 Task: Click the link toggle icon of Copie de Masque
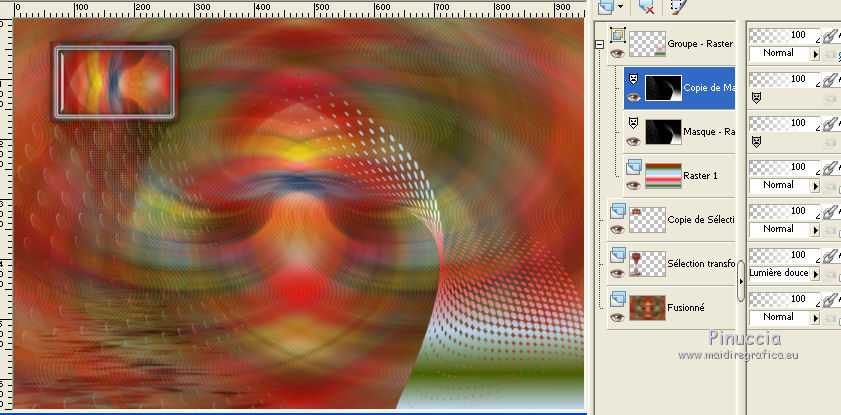tap(831, 79)
